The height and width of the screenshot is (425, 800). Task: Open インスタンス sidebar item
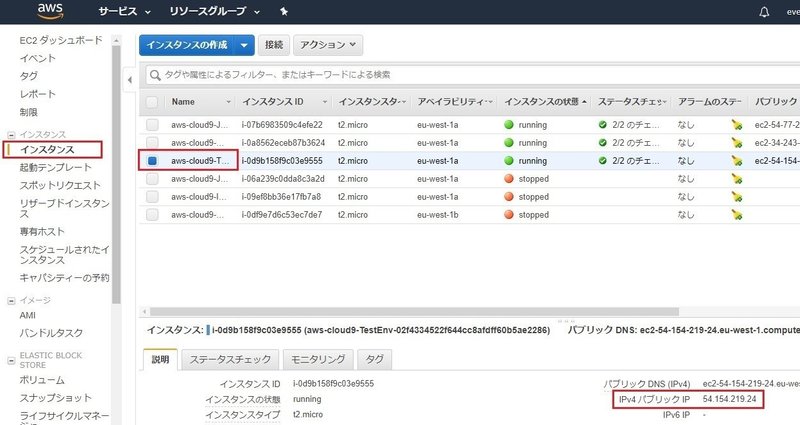[x=47, y=149]
